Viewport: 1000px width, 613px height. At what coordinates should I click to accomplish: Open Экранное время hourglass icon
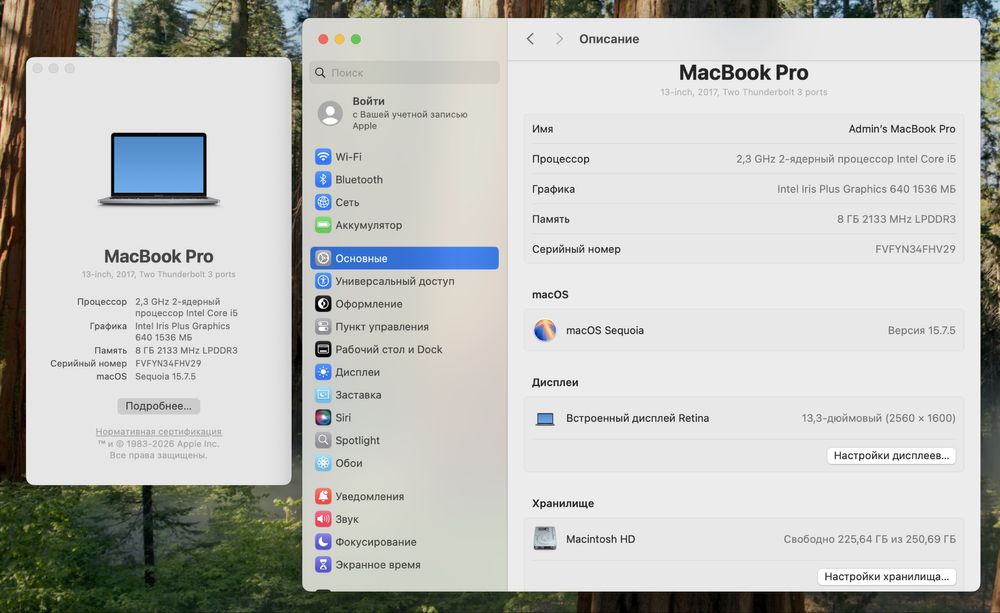click(x=323, y=565)
